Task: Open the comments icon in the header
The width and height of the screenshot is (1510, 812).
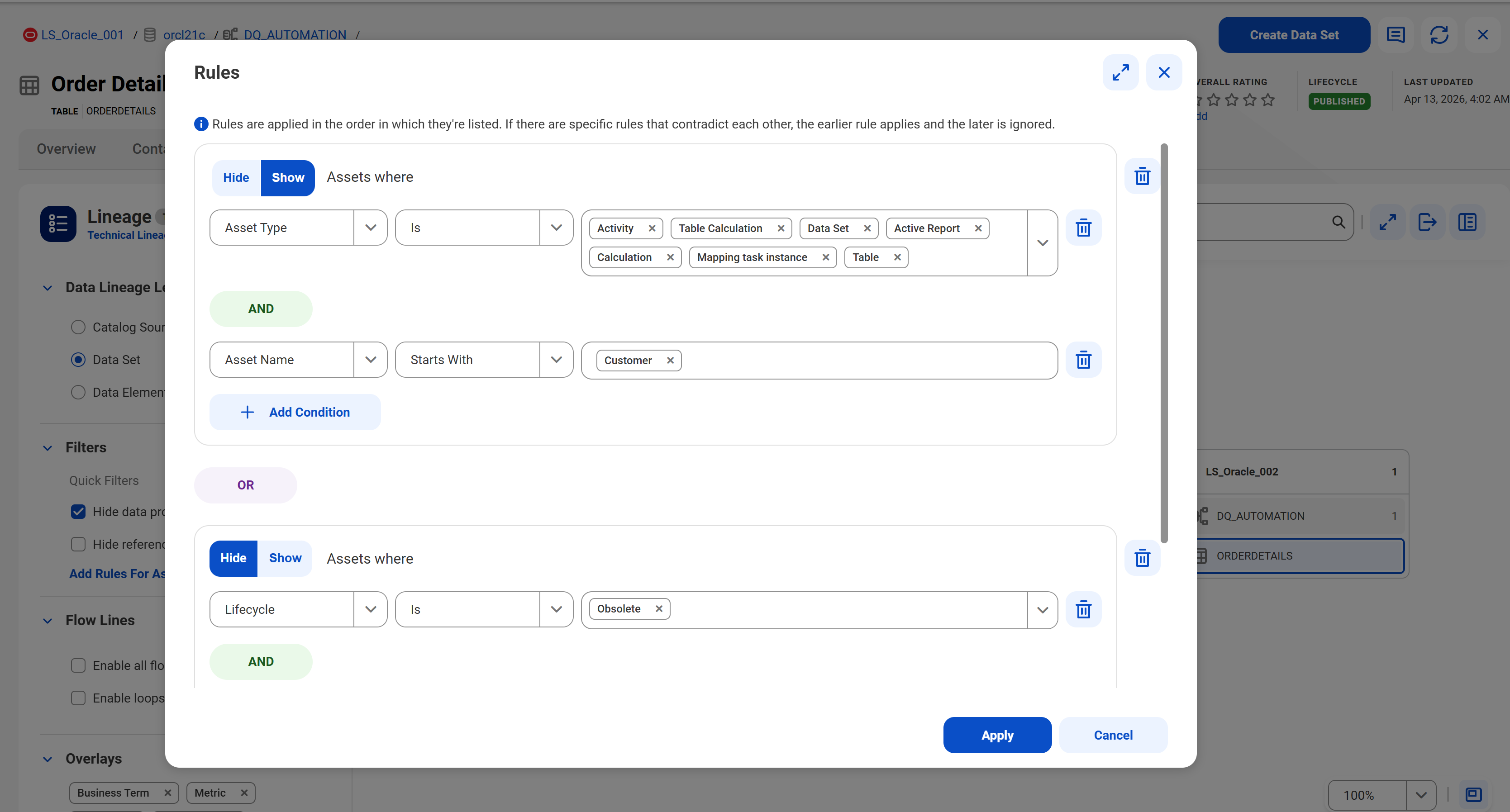Action: 1396,35
